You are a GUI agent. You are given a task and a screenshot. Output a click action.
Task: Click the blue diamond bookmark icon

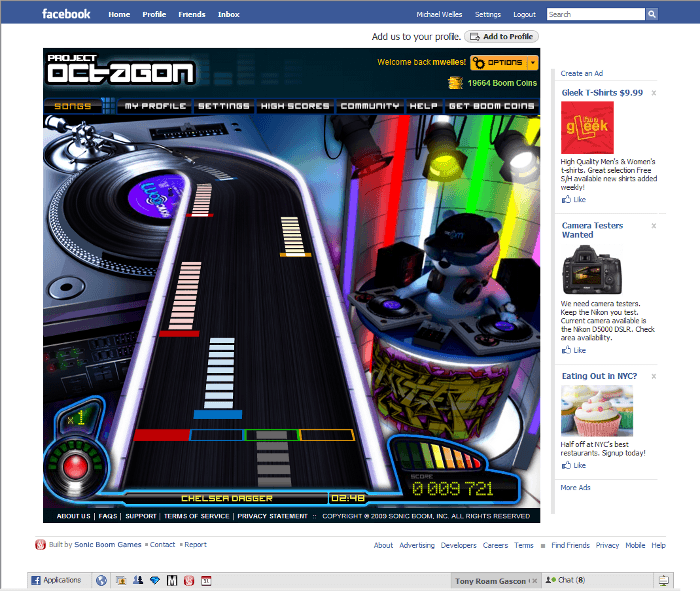(155, 580)
